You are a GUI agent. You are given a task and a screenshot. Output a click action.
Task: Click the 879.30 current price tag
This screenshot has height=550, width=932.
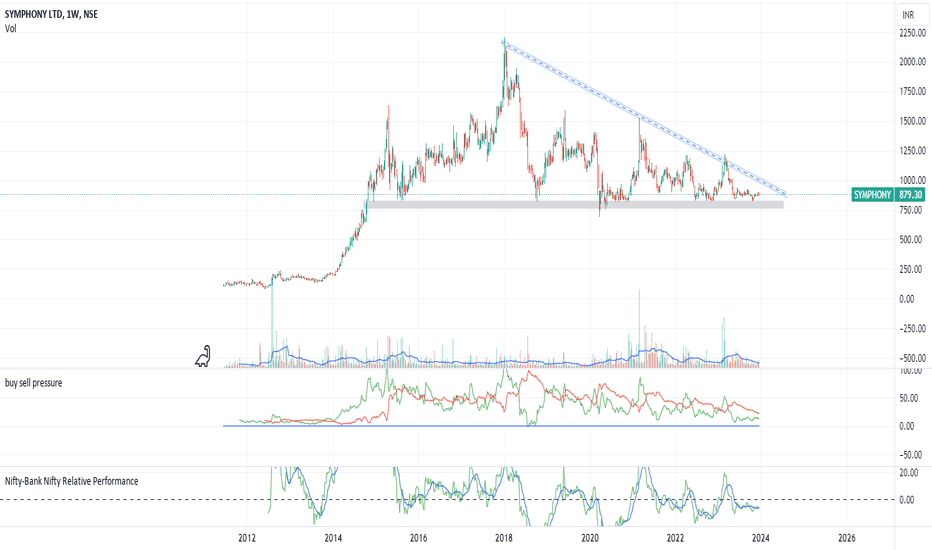click(x=910, y=194)
